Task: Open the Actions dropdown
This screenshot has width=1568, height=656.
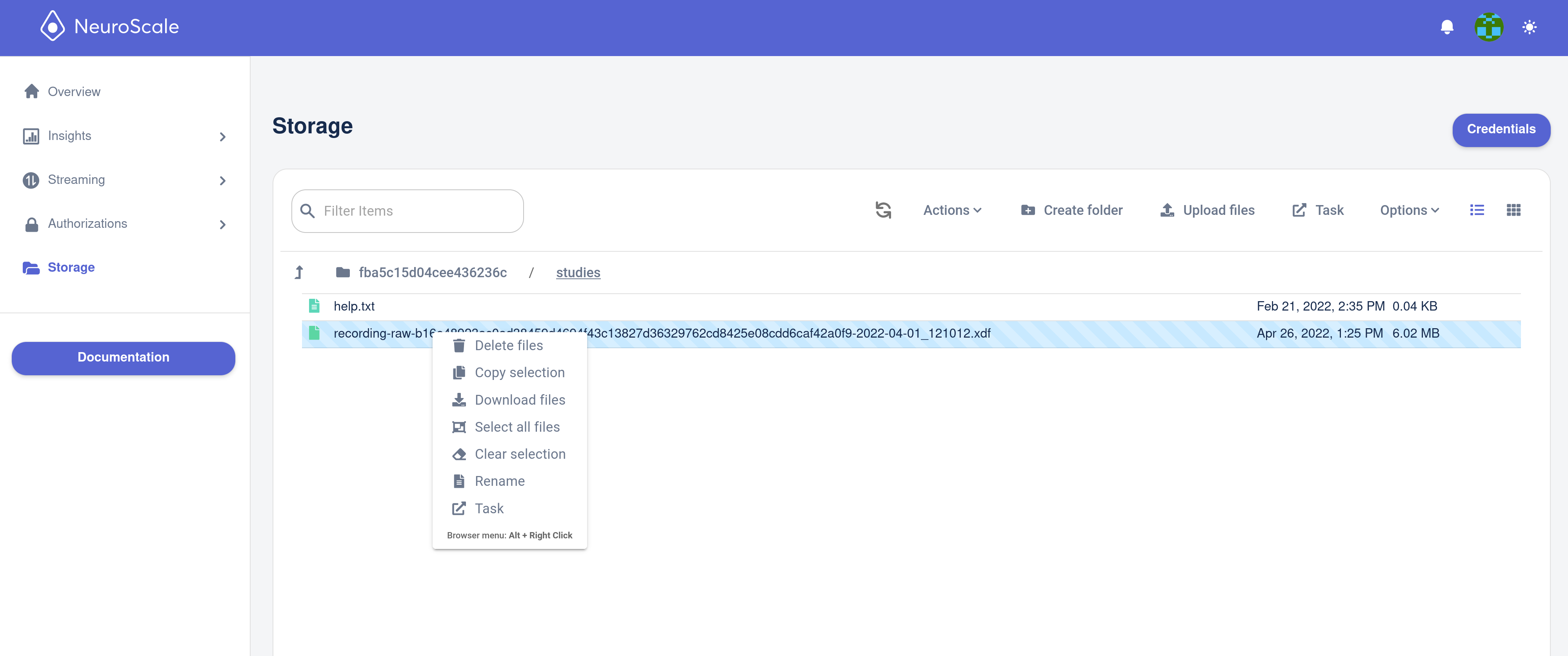Action: click(x=952, y=211)
